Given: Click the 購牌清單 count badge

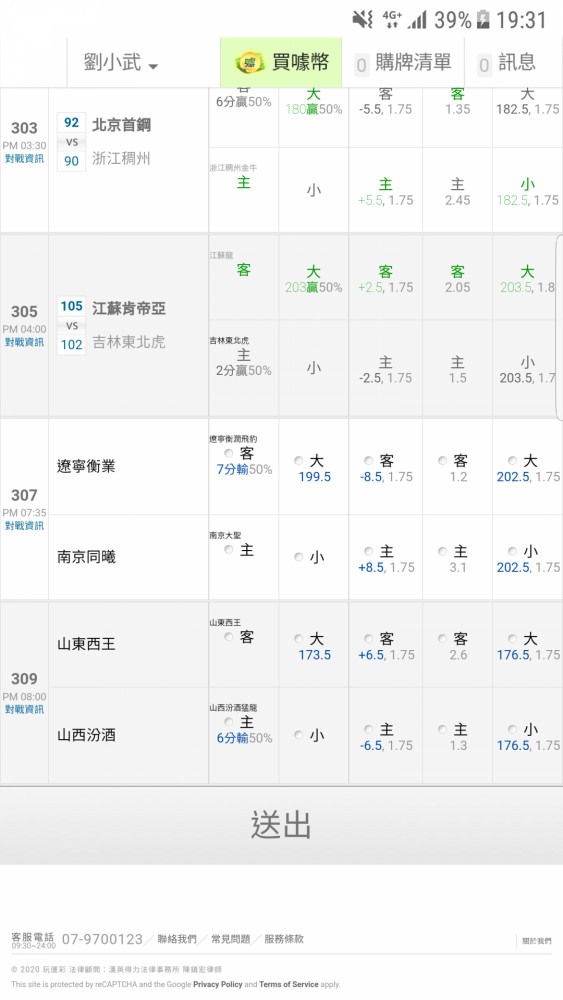Looking at the screenshot, I should tap(362, 65).
